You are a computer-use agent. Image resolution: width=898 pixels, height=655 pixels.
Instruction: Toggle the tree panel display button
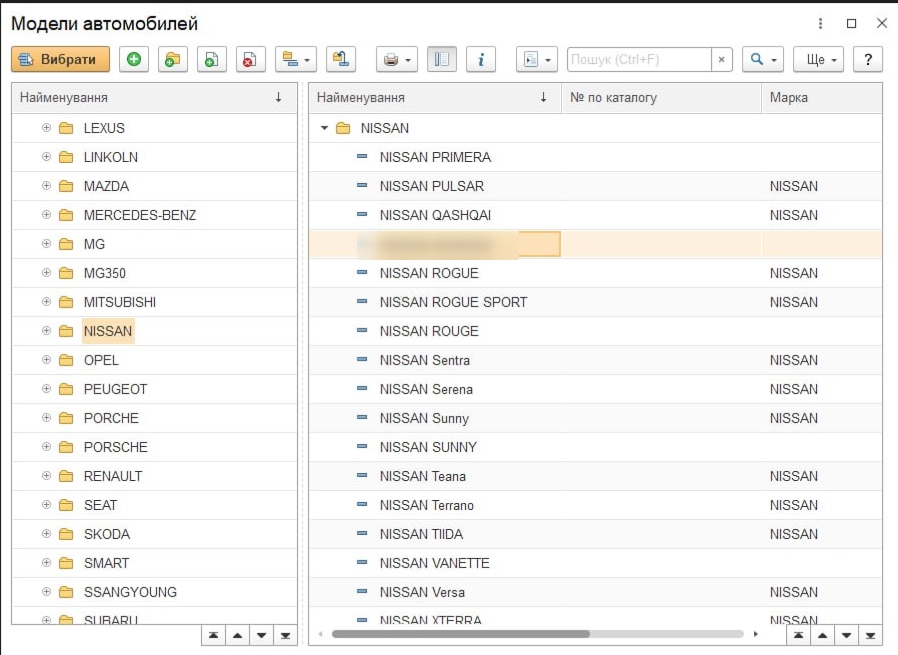(442, 60)
